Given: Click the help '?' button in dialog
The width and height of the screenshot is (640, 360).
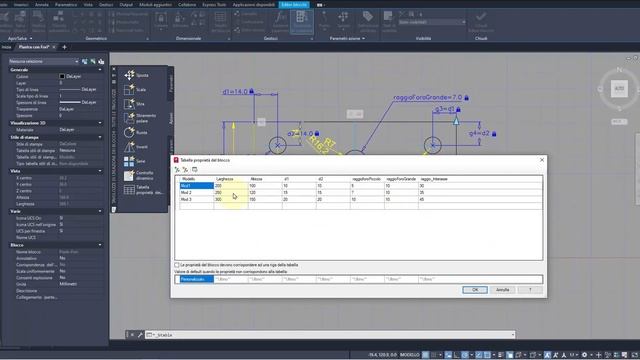Looking at the screenshot, I should pos(530,290).
